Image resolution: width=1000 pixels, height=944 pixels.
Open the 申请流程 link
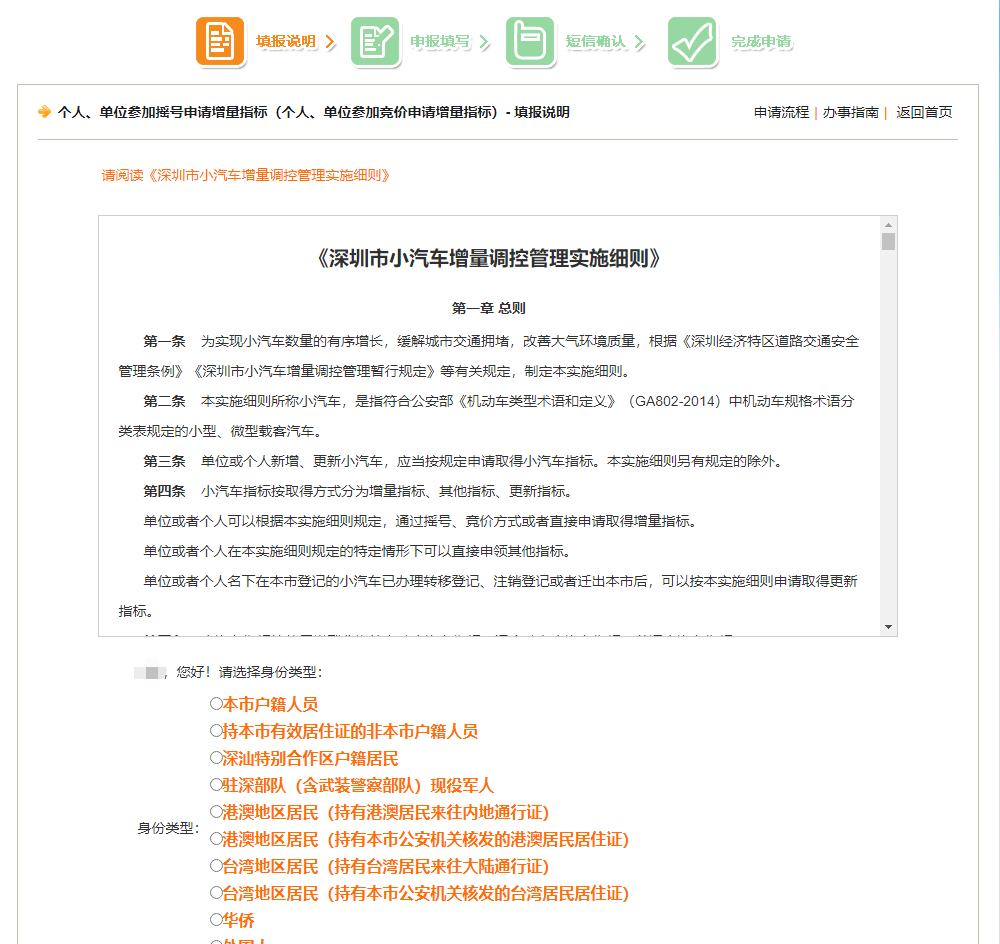(x=781, y=112)
